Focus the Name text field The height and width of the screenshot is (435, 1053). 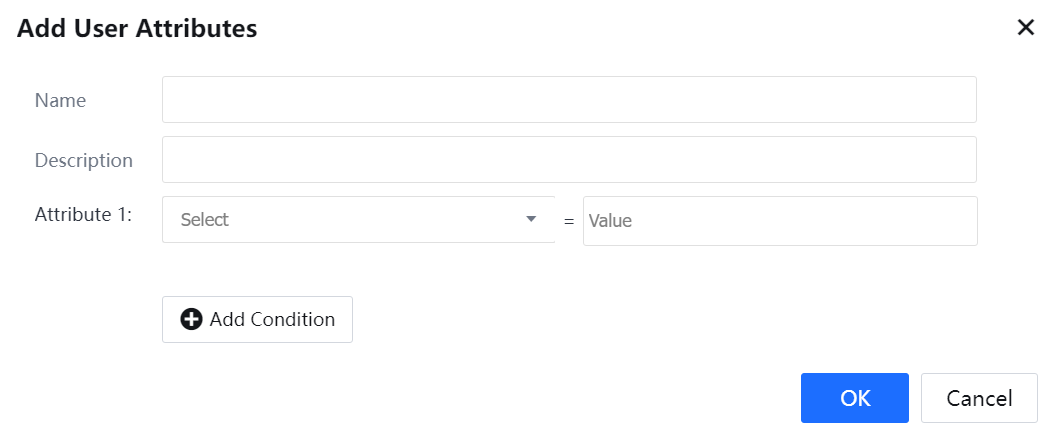[569, 100]
